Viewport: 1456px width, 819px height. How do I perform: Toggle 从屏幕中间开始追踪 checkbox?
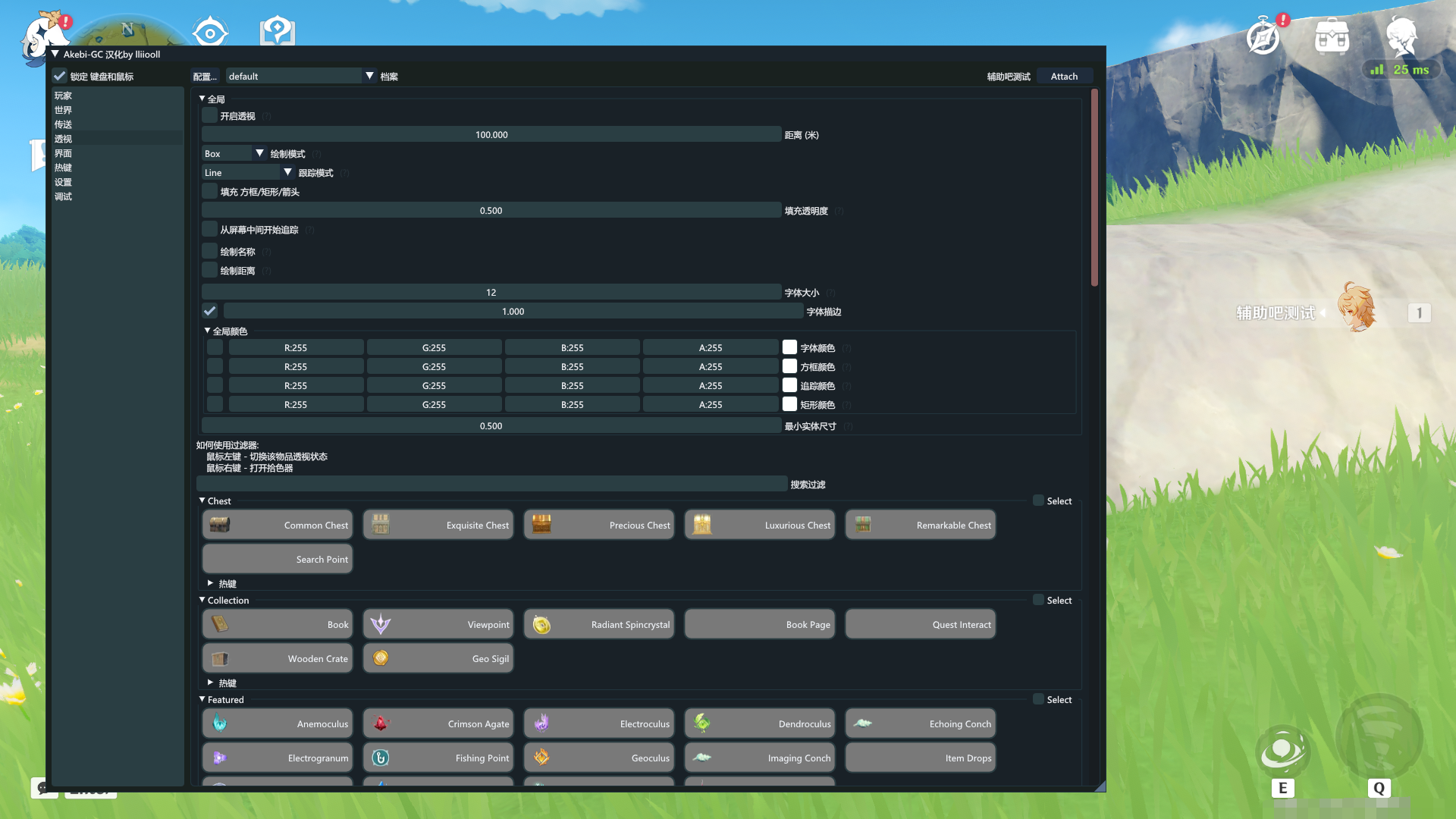(209, 229)
